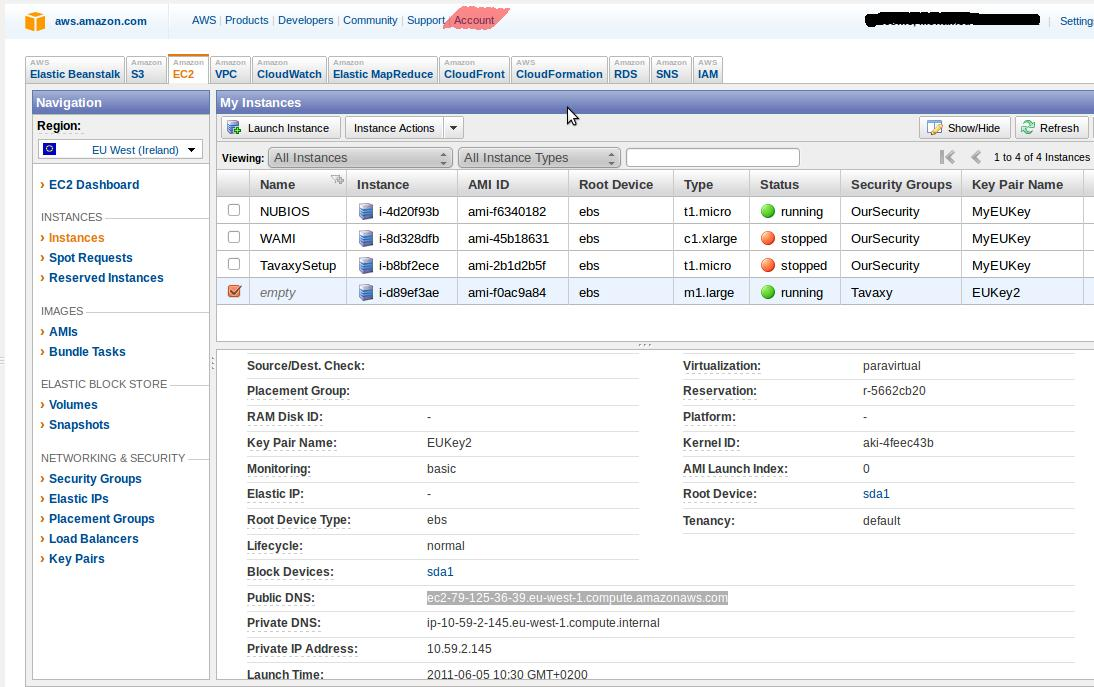Click the instance icon for i-b8bf2ece
The height and width of the screenshot is (687, 1094).
(x=366, y=266)
